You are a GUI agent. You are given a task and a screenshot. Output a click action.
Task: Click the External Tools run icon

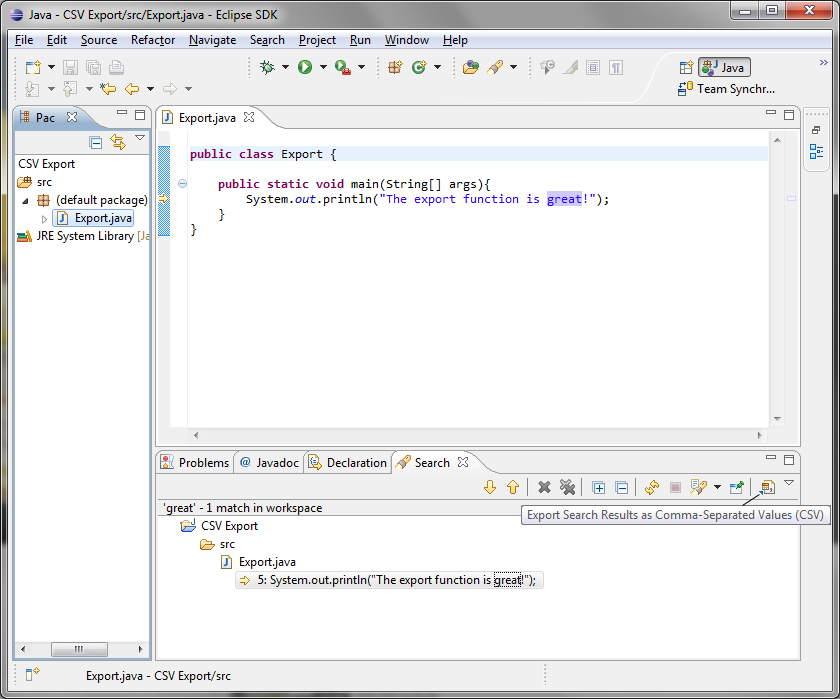[343, 67]
